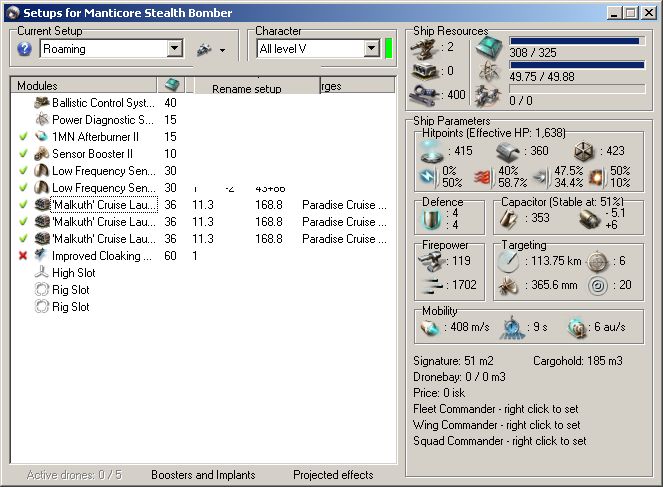Image resolution: width=663 pixels, height=487 pixels.
Task: Click the explosive resistance icon
Action: 597,177
